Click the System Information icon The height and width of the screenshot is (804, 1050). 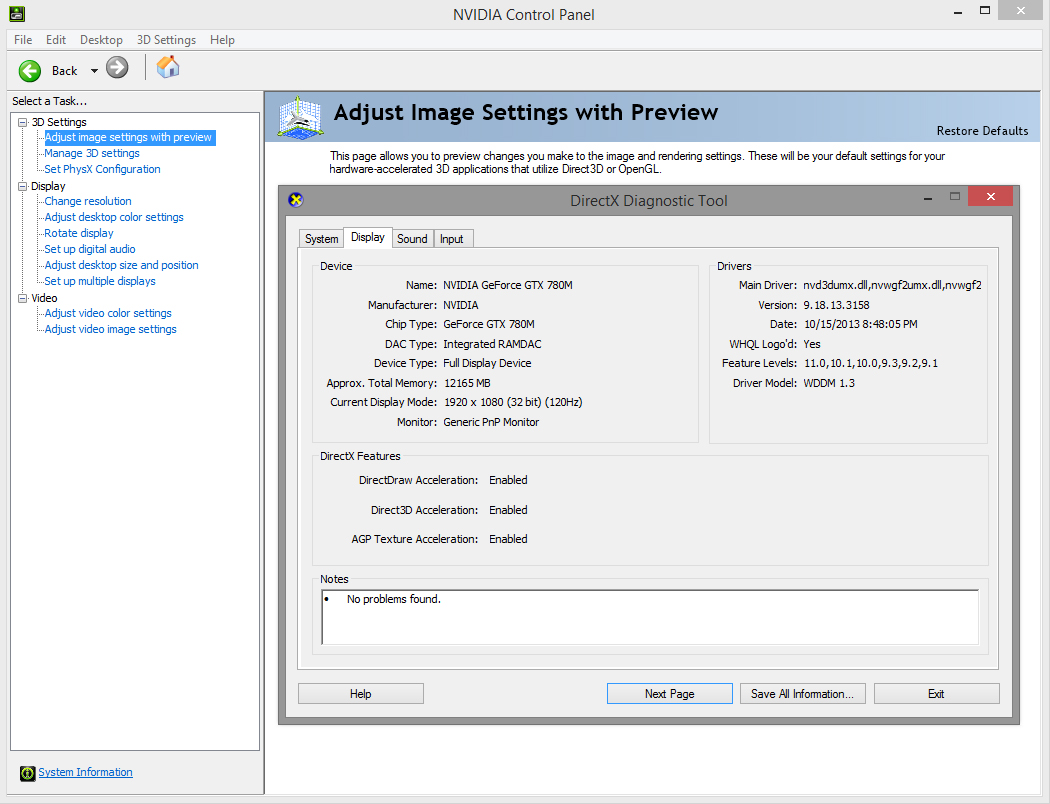pos(27,773)
